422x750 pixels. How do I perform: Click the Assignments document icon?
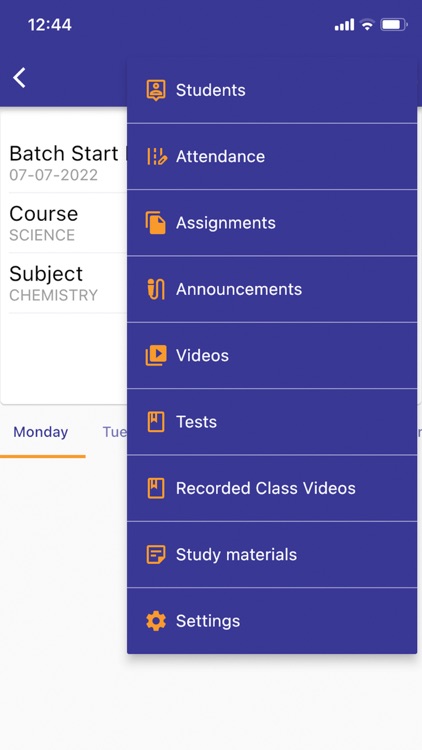pos(156,223)
